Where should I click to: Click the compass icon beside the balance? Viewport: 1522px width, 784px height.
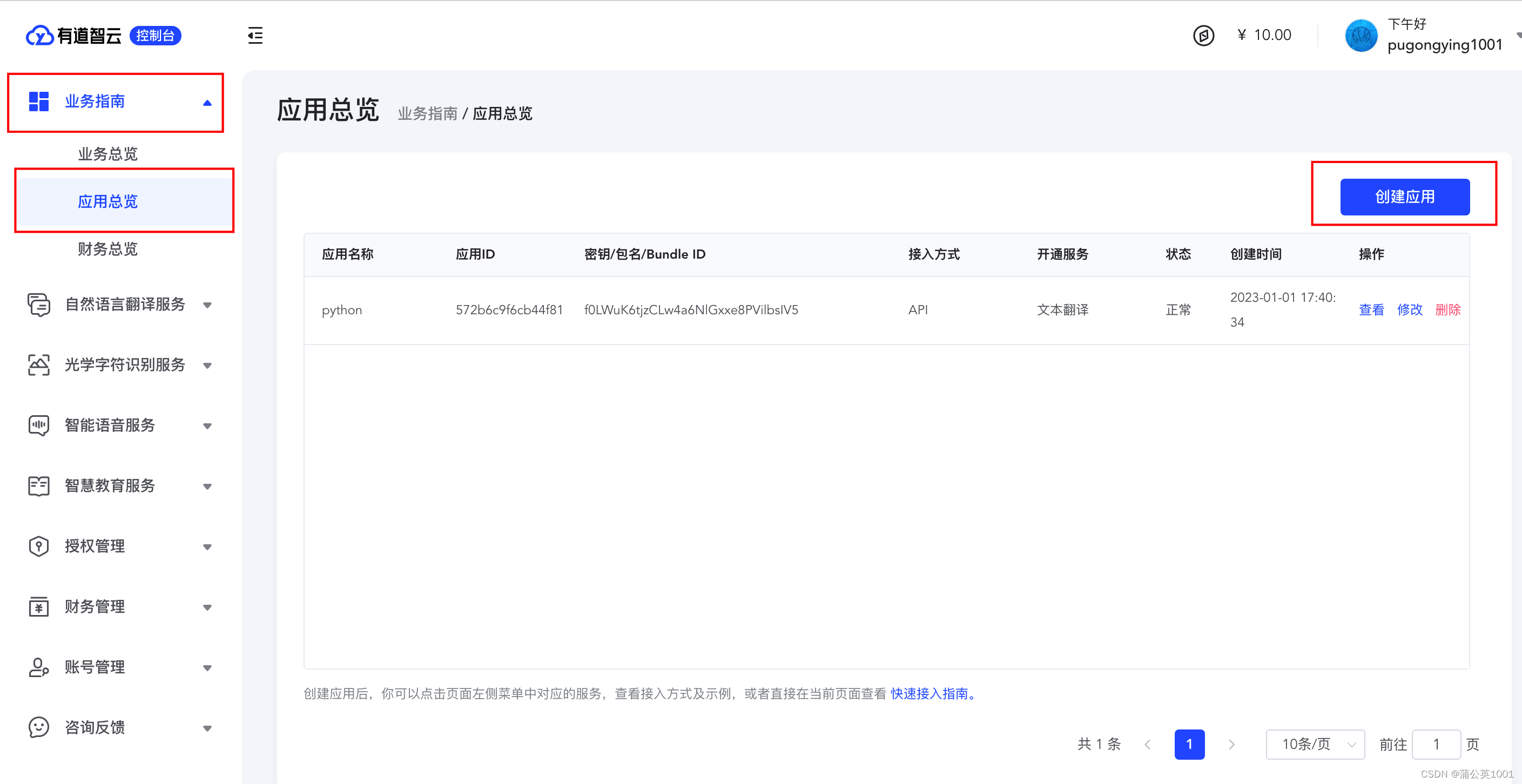pos(1203,36)
